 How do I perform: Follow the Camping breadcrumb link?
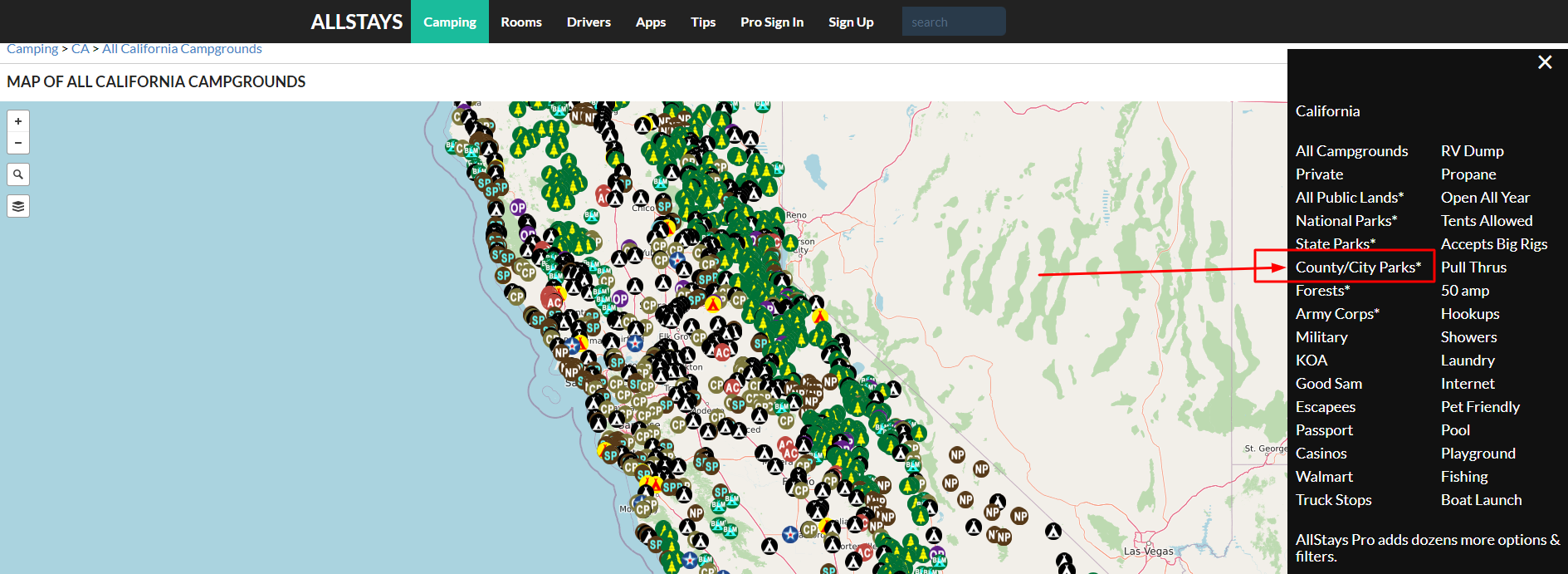tap(32, 49)
